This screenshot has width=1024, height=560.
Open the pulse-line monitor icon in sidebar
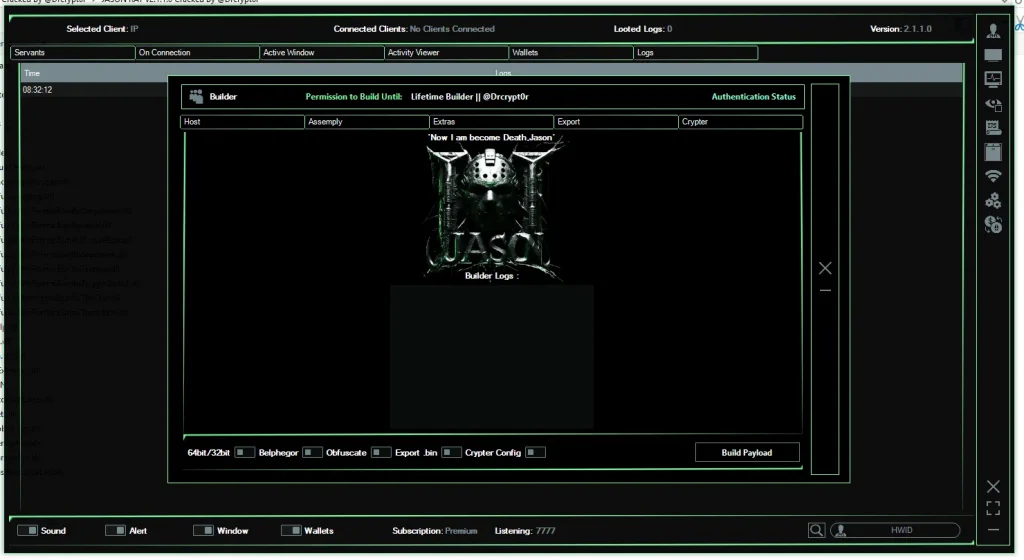pos(993,78)
